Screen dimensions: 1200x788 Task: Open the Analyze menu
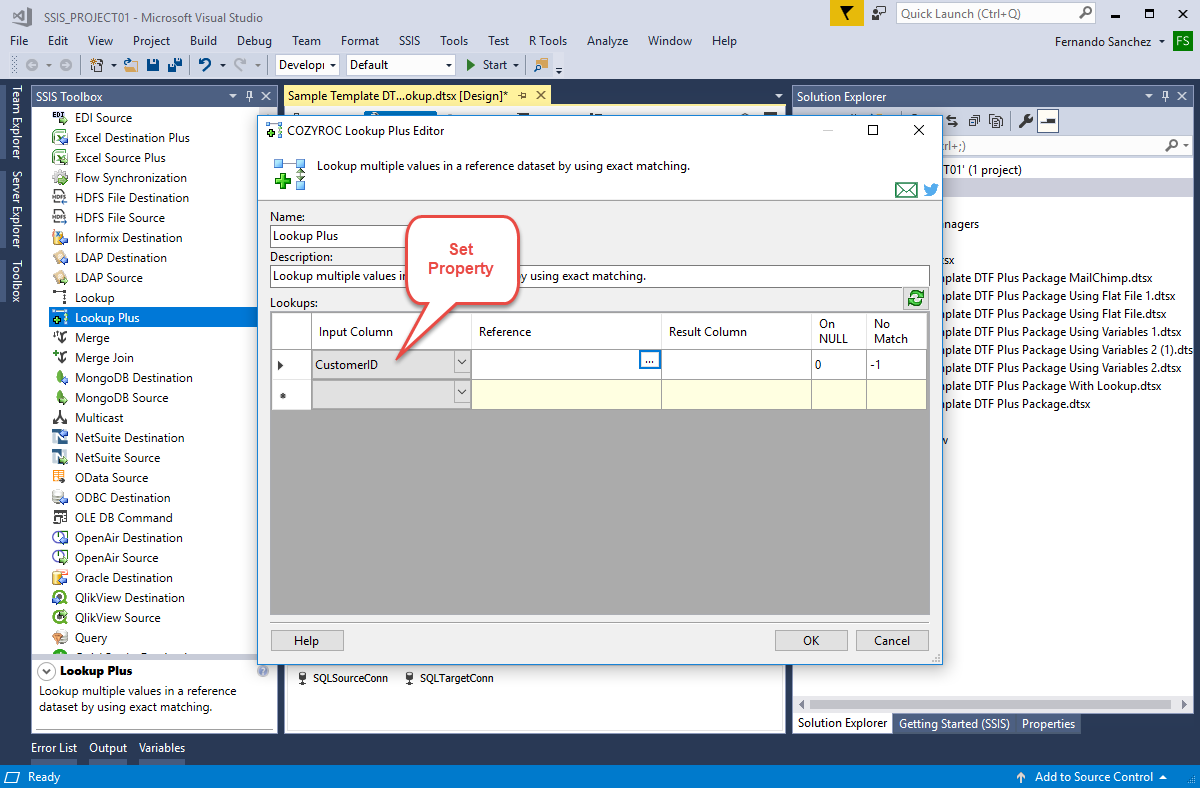point(607,41)
